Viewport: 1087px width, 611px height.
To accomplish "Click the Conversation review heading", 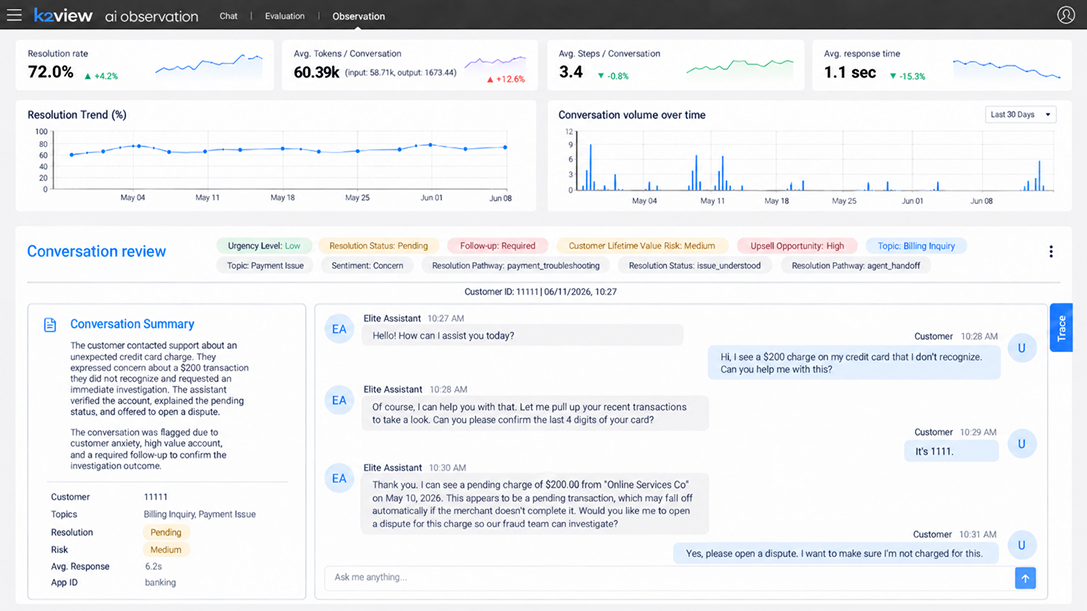I will coord(96,252).
